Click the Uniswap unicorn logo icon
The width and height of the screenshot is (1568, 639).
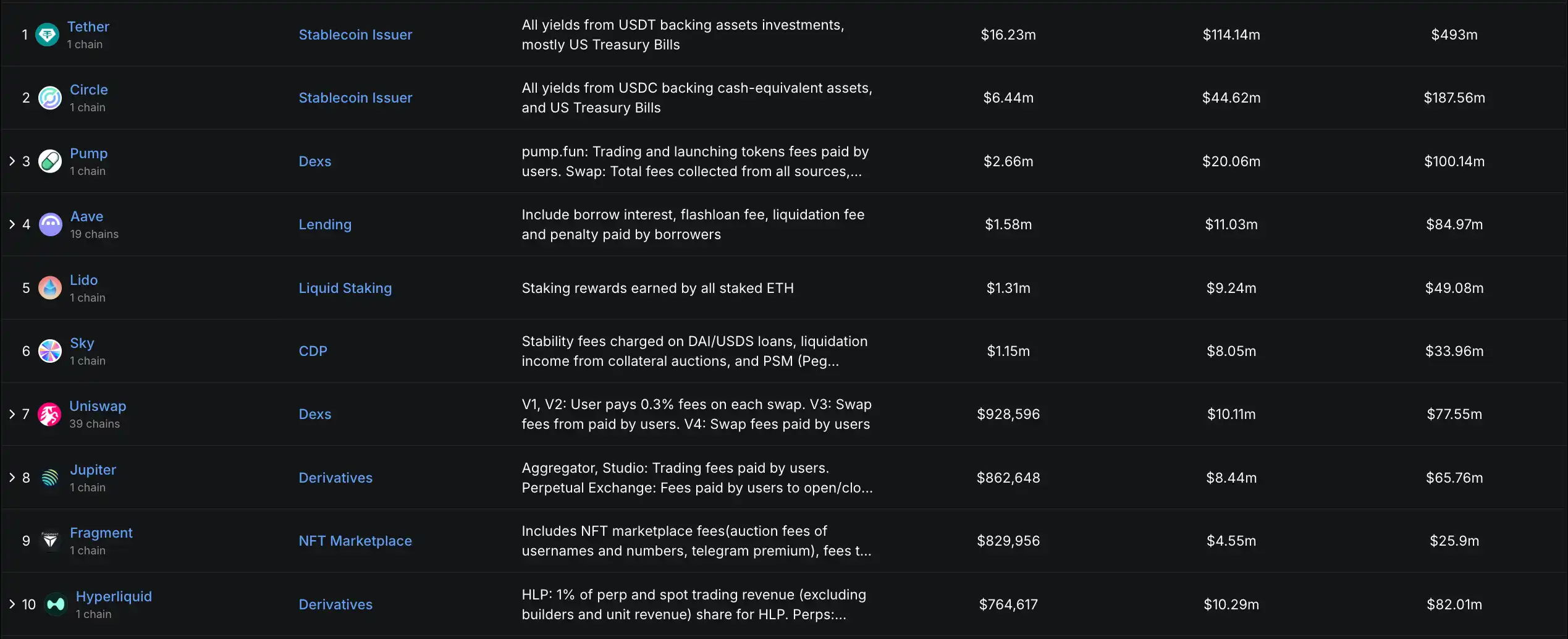pyautogui.click(x=49, y=414)
